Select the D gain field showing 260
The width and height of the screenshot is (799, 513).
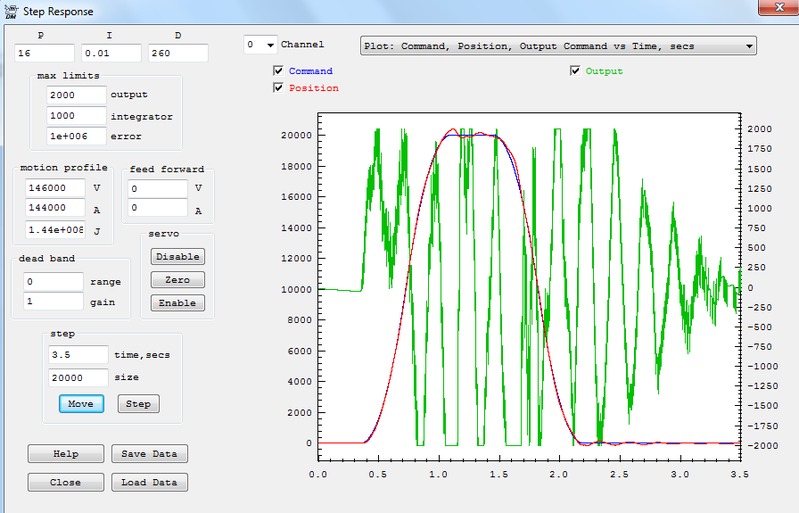pos(178,53)
